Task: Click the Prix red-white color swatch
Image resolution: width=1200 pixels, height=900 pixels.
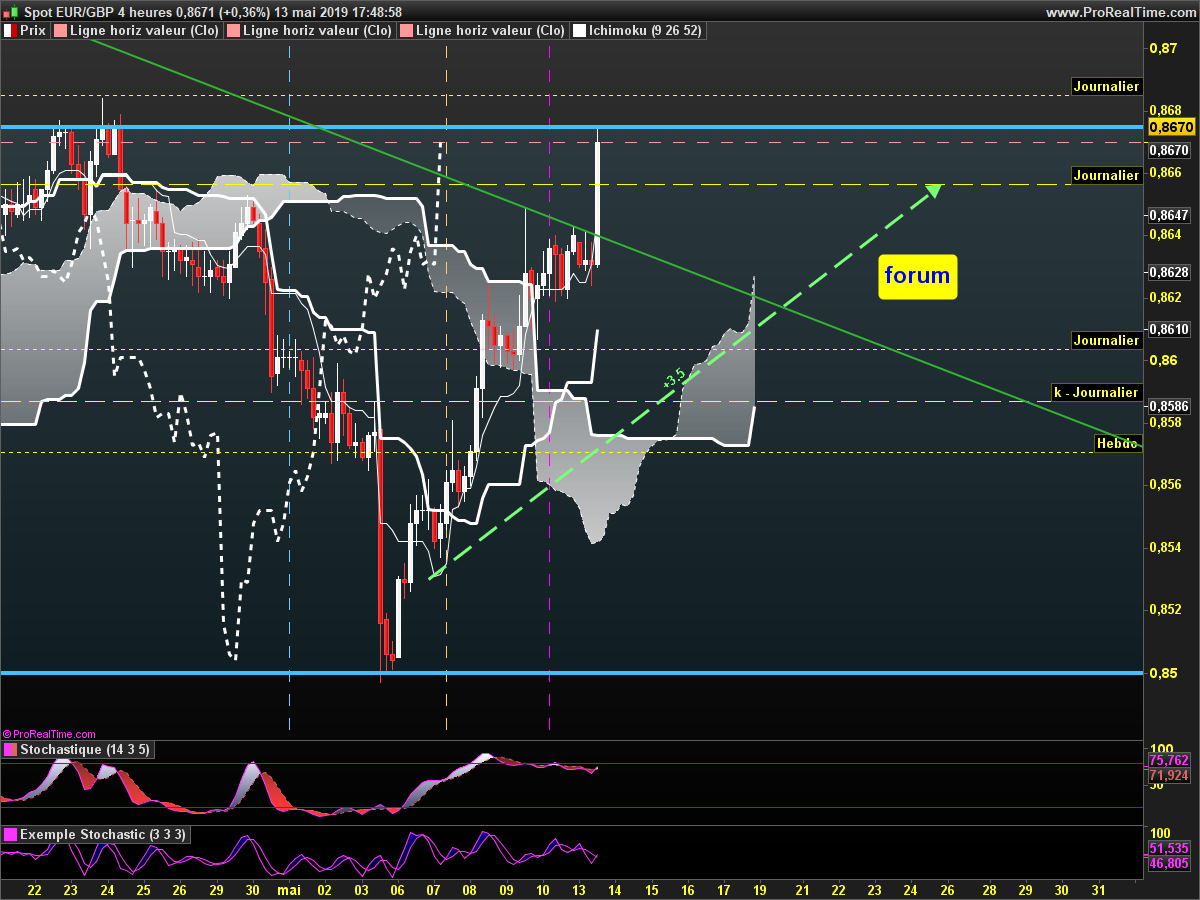Action: click(10, 31)
